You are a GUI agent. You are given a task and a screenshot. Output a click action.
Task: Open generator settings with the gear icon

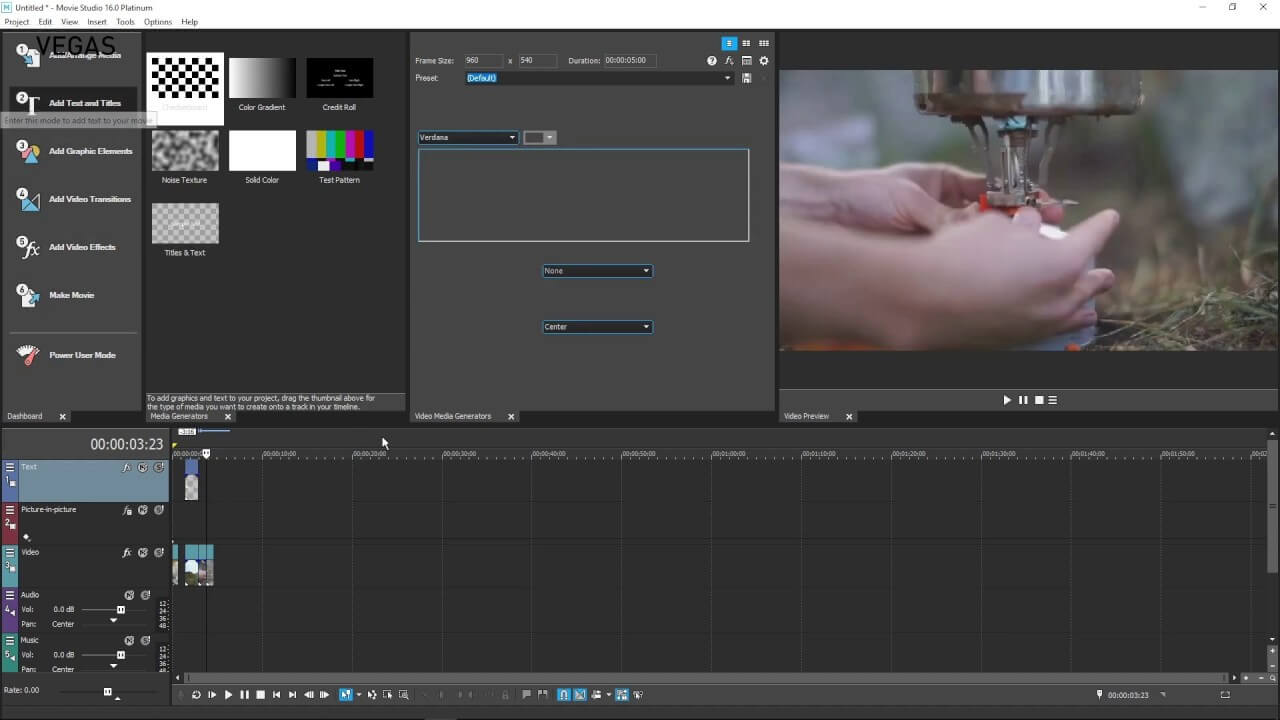[764, 61]
